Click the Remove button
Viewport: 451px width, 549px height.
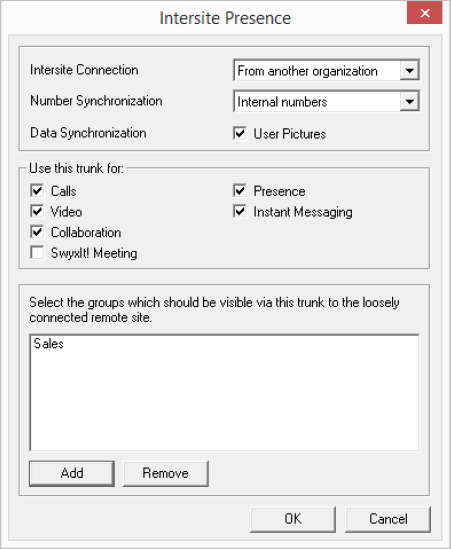pyautogui.click(x=166, y=473)
